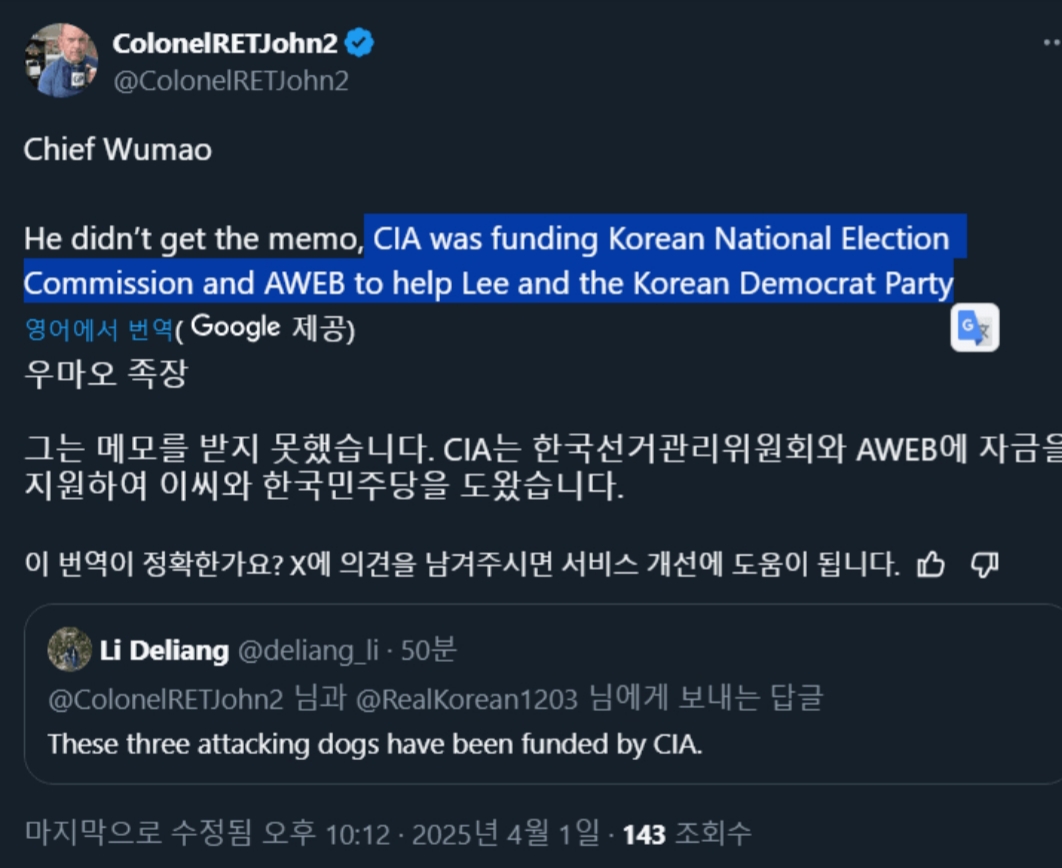Open the ColonelRETJohn2 display name link
Image resolution: width=1062 pixels, height=868 pixels.
tap(226, 44)
